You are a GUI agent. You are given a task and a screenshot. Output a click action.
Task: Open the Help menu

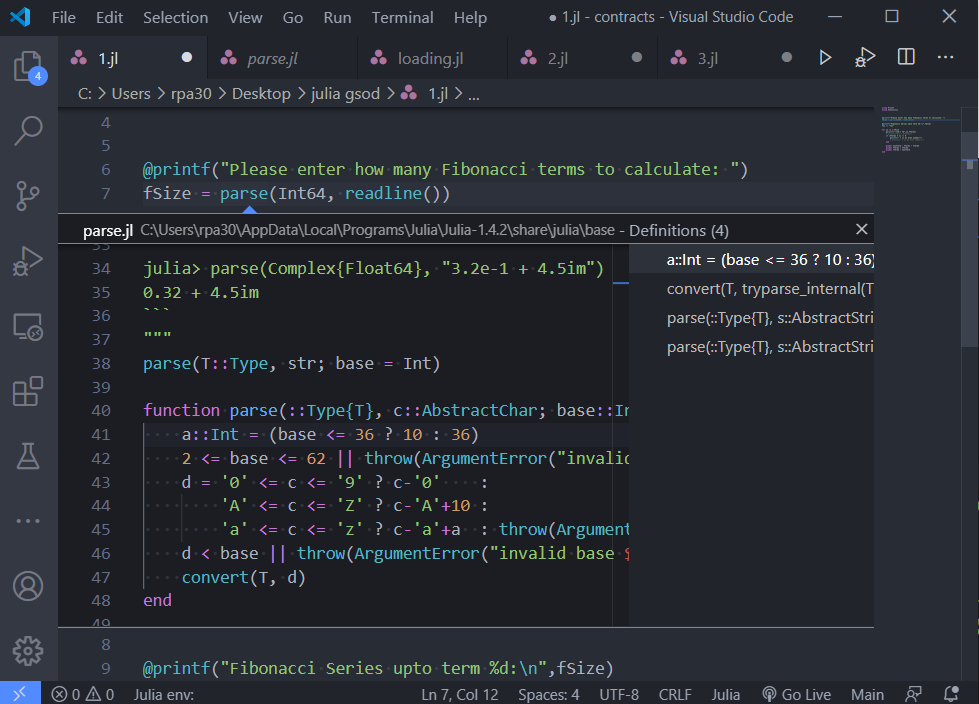[x=470, y=17]
